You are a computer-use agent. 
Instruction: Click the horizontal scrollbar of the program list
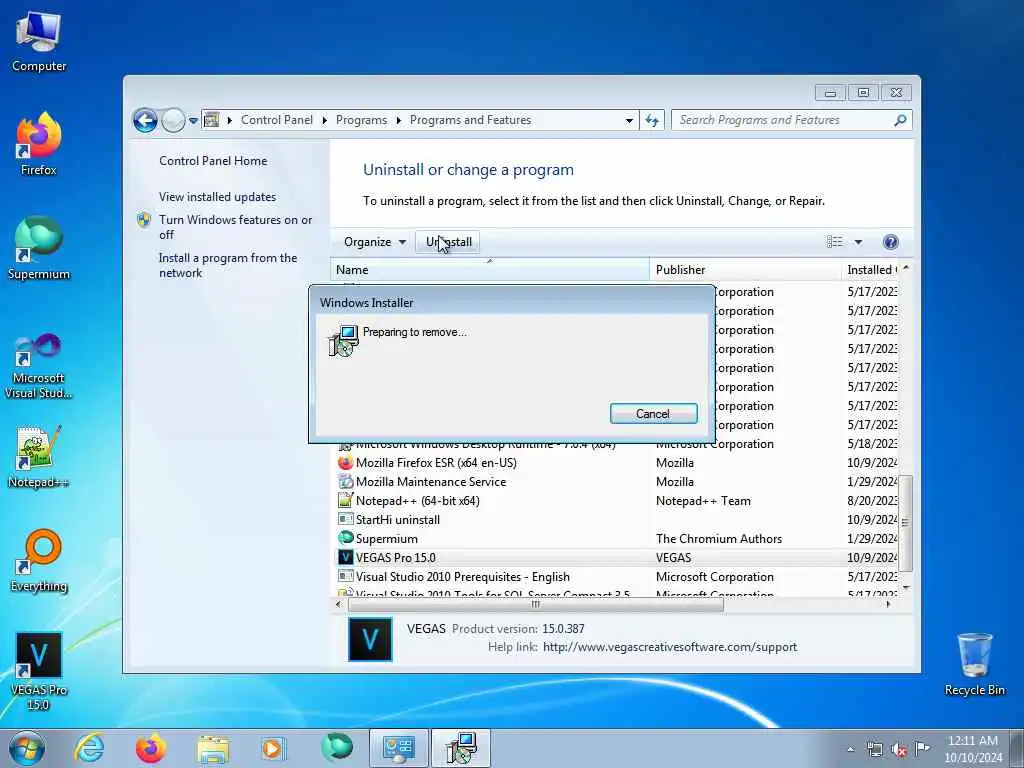click(536, 605)
